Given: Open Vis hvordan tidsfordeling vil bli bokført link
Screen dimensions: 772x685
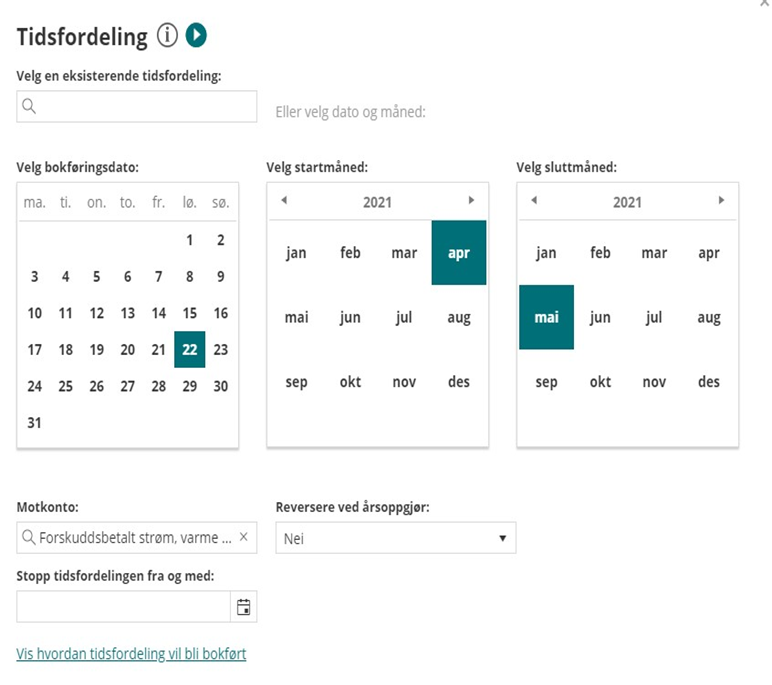Looking at the screenshot, I should [131, 654].
